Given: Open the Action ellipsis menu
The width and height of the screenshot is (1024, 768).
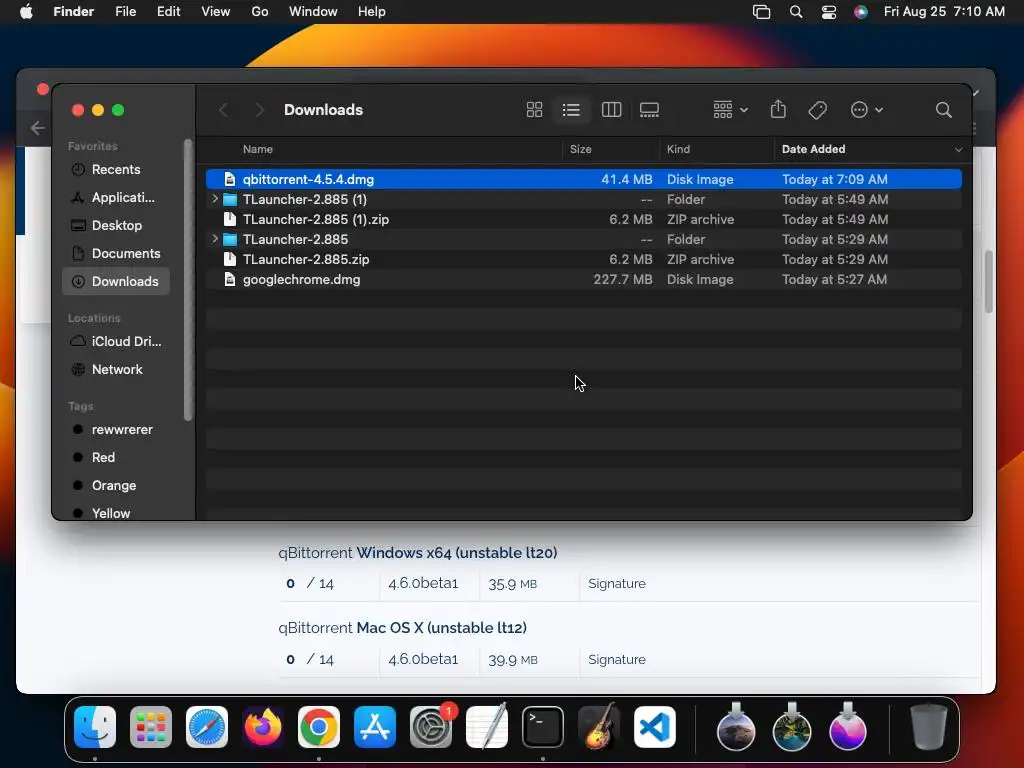Looking at the screenshot, I should tap(867, 110).
